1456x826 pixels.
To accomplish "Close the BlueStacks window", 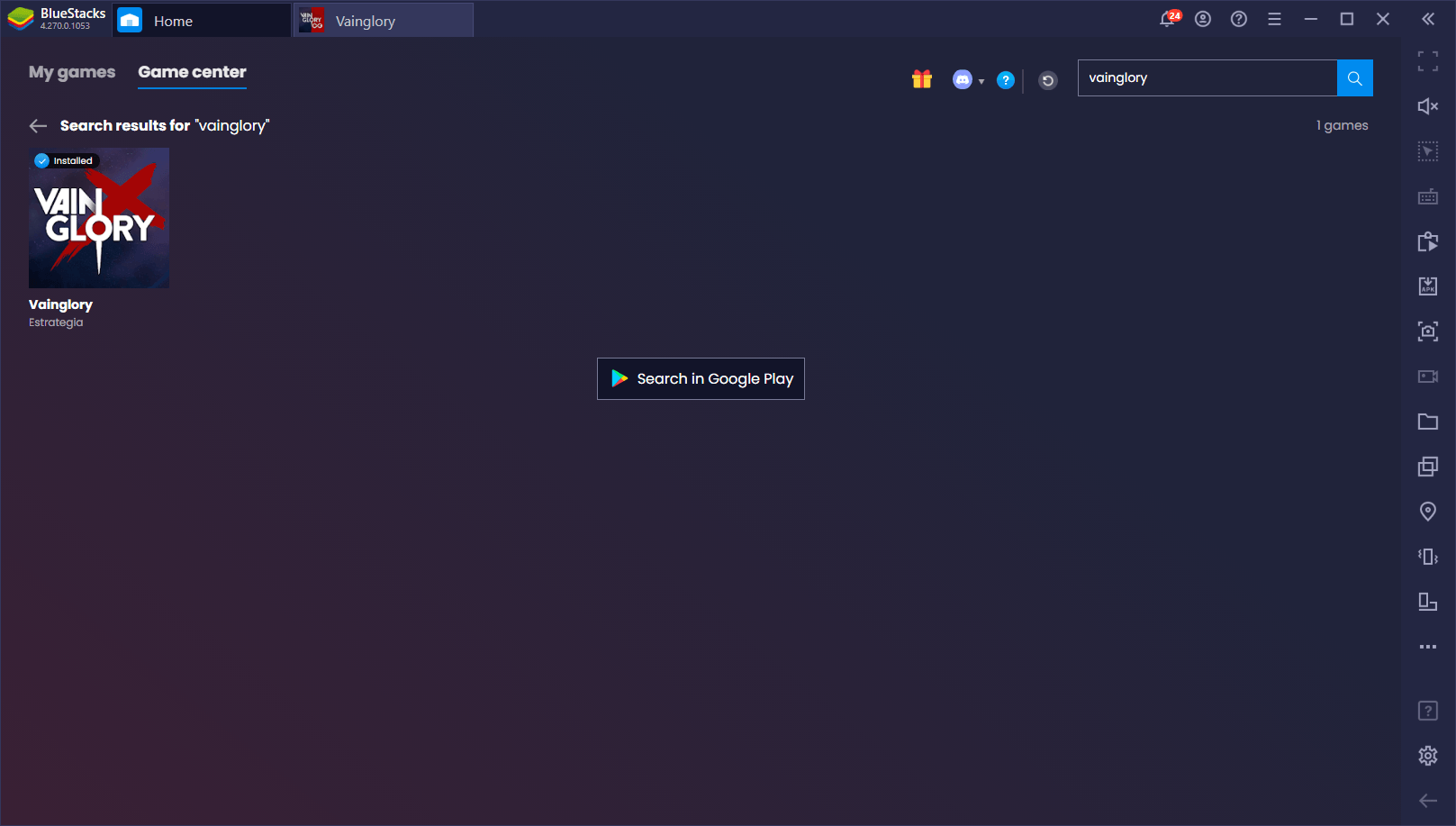I will pyautogui.click(x=1383, y=19).
